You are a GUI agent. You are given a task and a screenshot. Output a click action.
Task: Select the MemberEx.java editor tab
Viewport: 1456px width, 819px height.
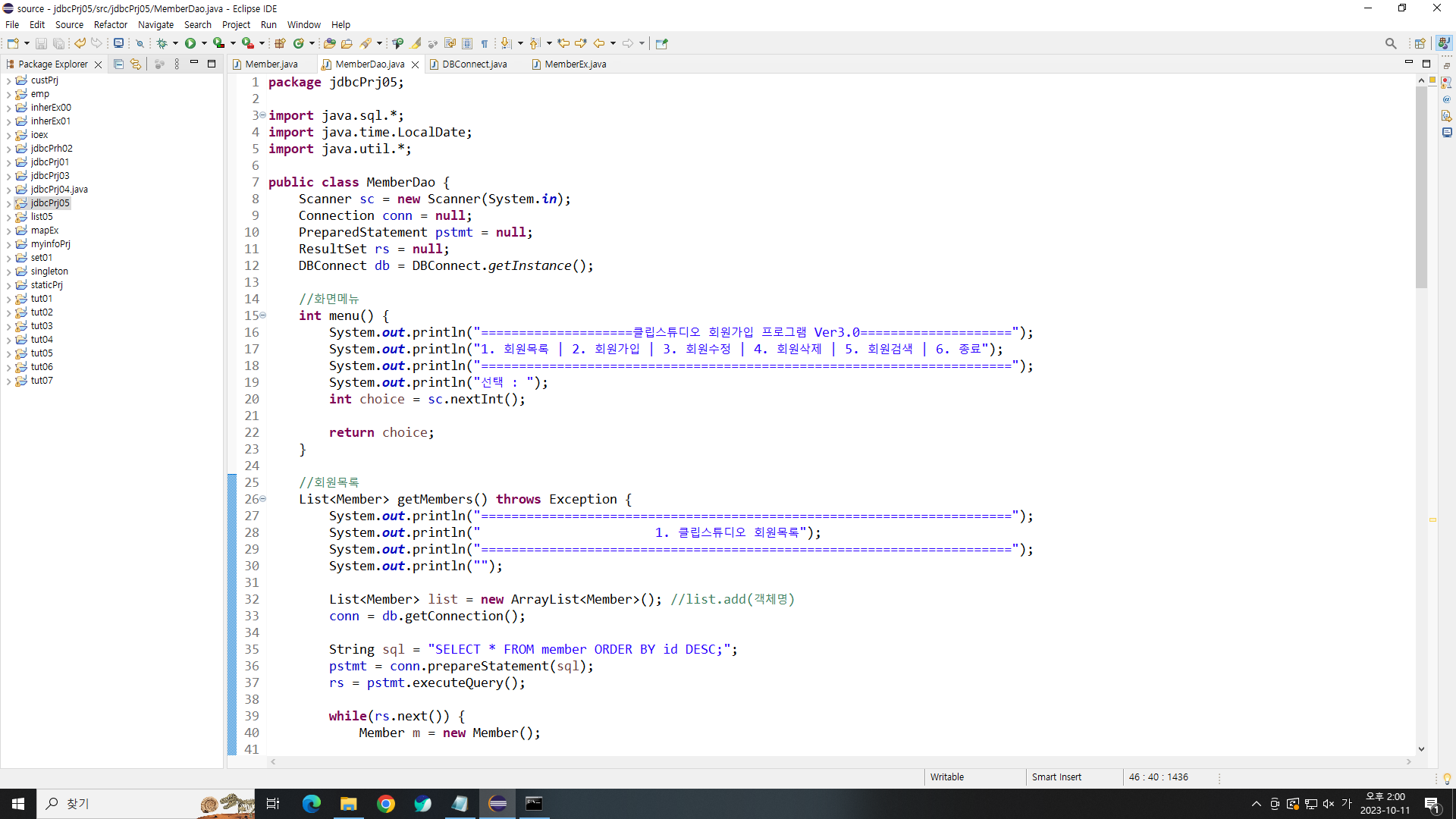(575, 64)
